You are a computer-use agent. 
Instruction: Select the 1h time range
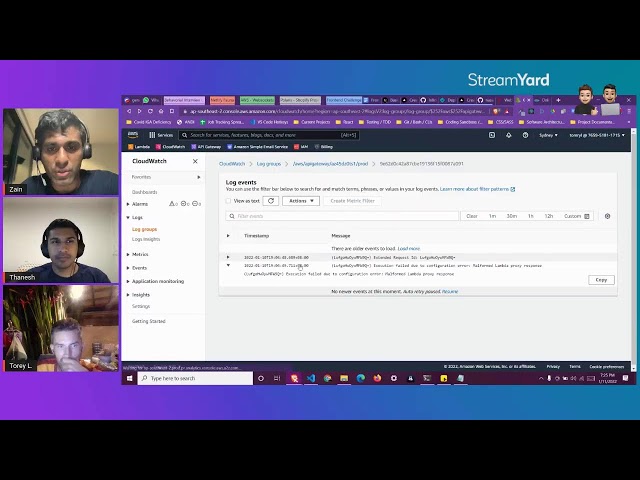531,216
